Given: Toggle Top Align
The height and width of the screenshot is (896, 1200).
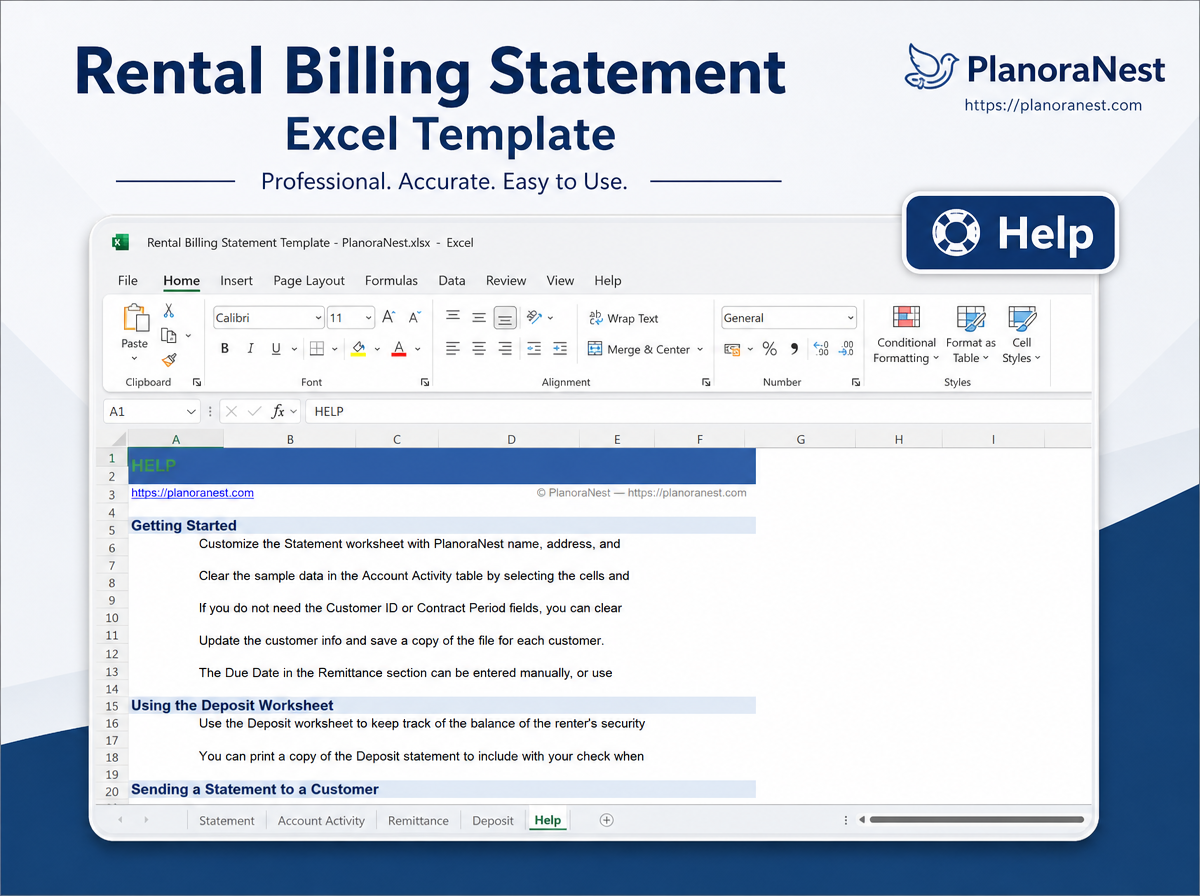Looking at the screenshot, I should point(453,317).
